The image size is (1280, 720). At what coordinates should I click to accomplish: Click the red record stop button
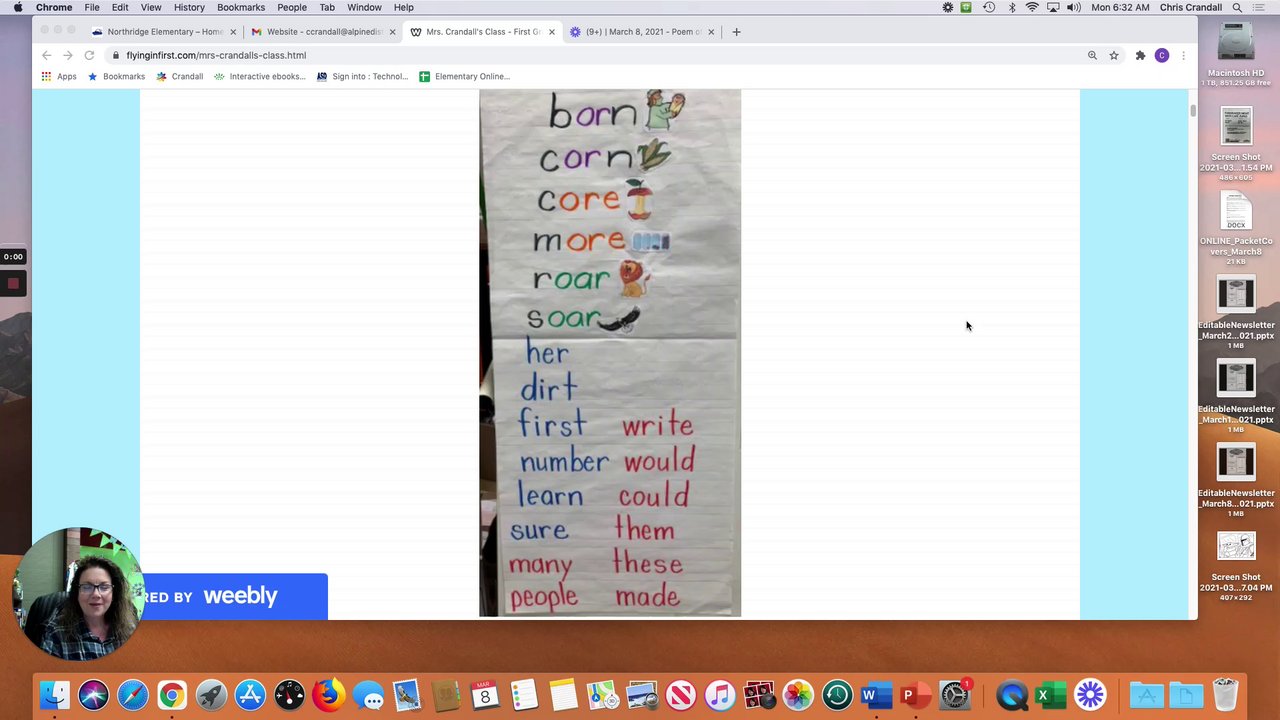[x=13, y=284]
